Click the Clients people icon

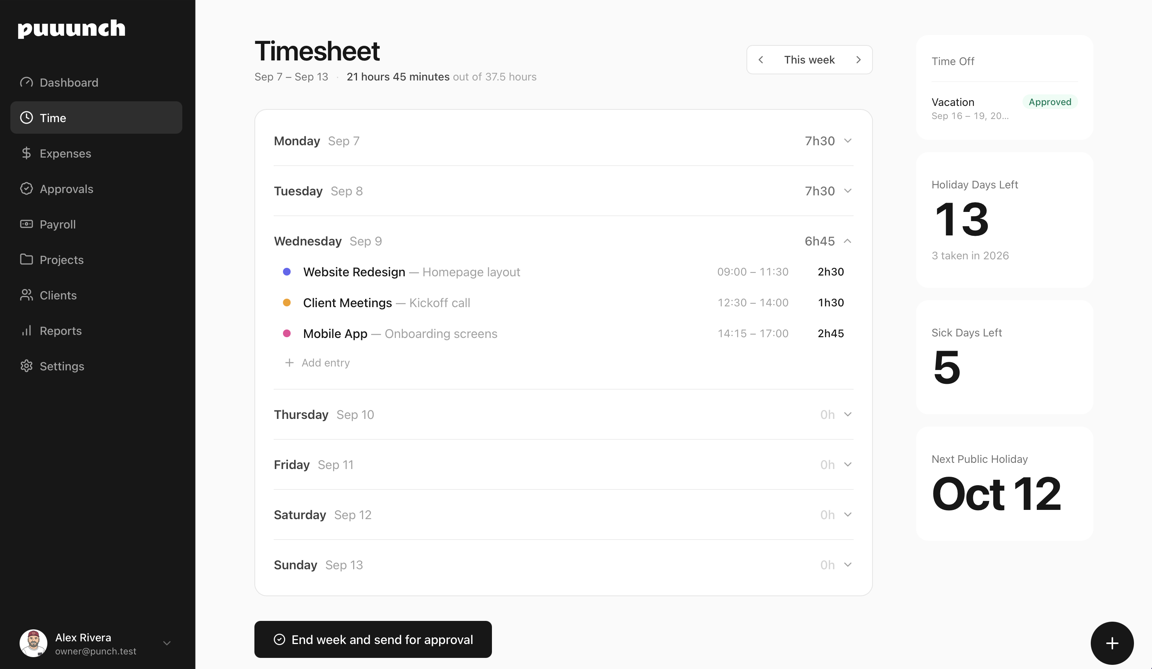(x=26, y=295)
